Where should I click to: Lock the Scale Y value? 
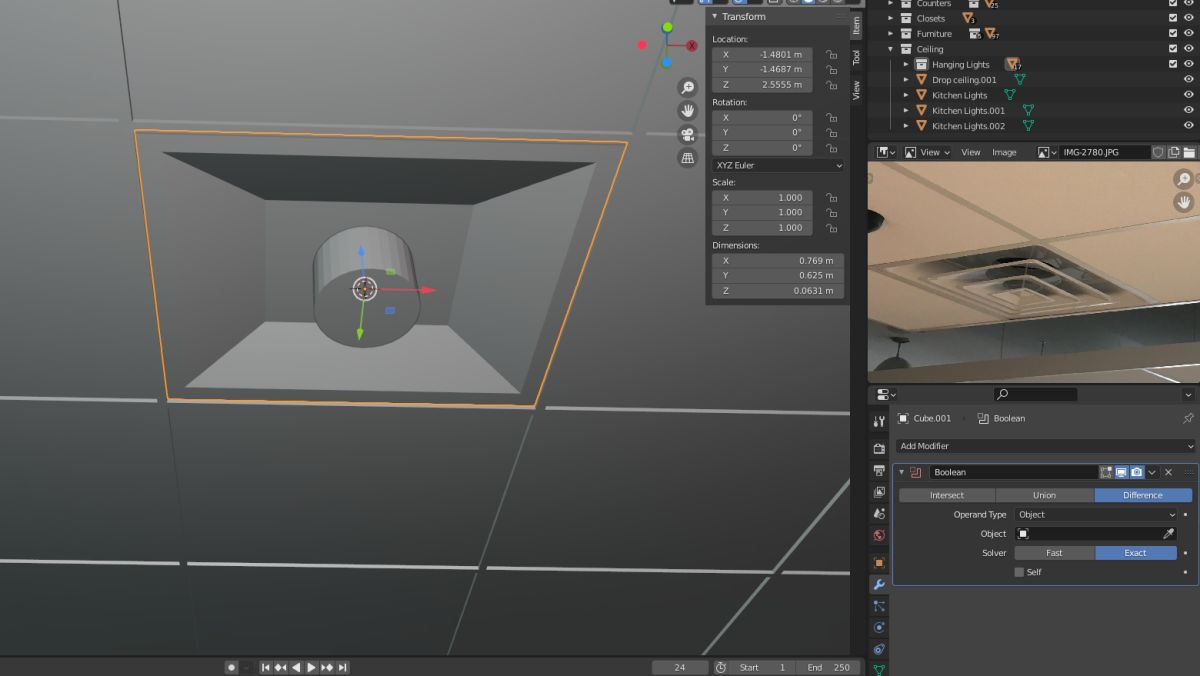click(831, 213)
